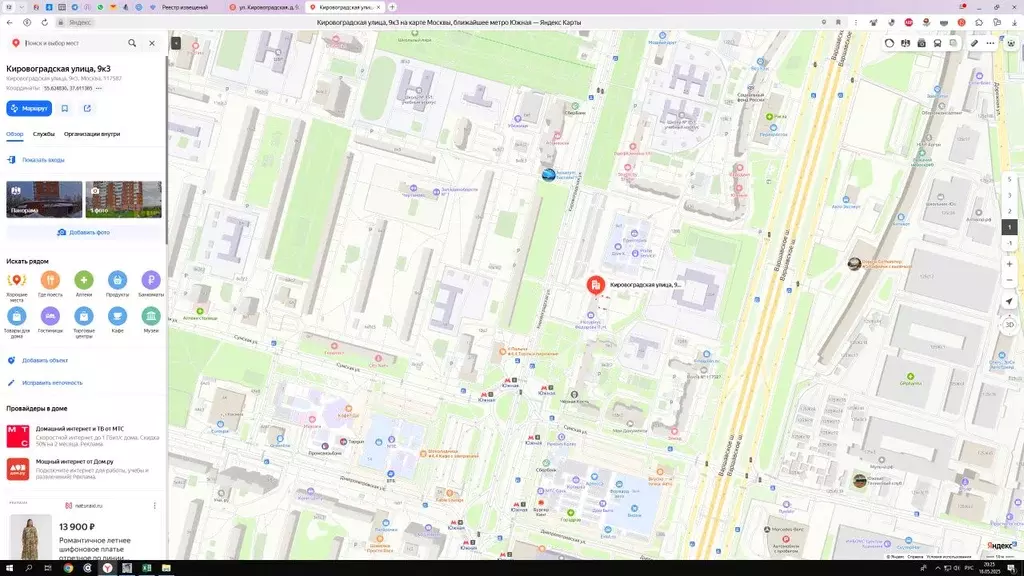Select floor -1 on the floor switcher

point(1010,243)
